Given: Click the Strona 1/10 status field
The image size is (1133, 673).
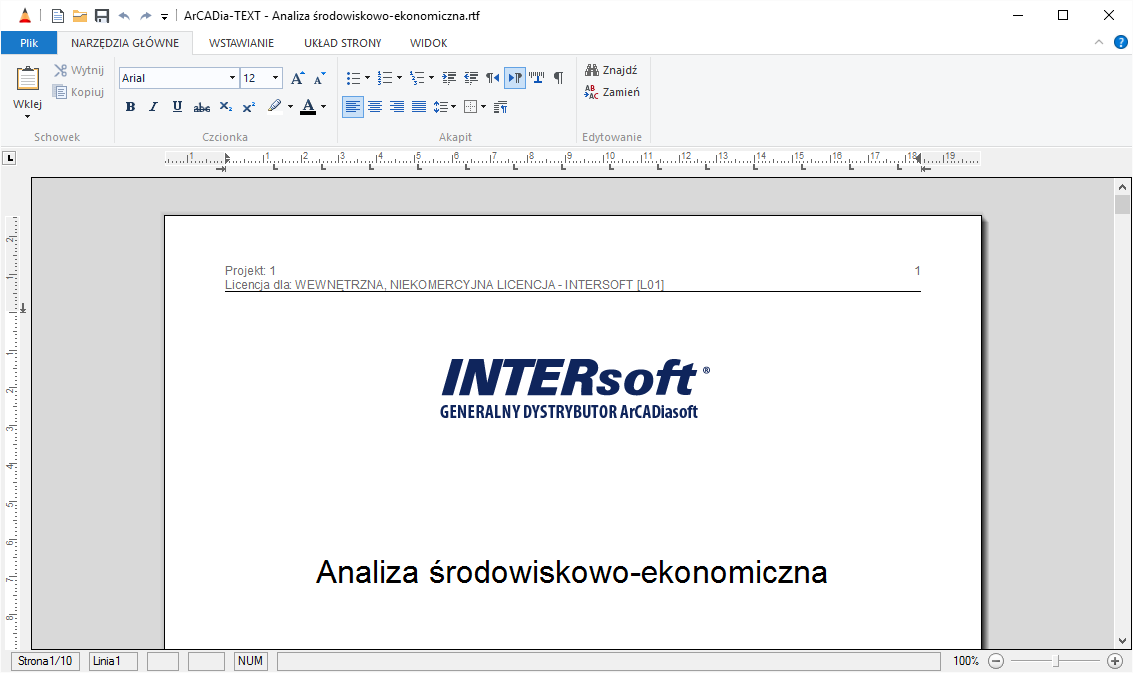Looking at the screenshot, I should tap(45, 661).
